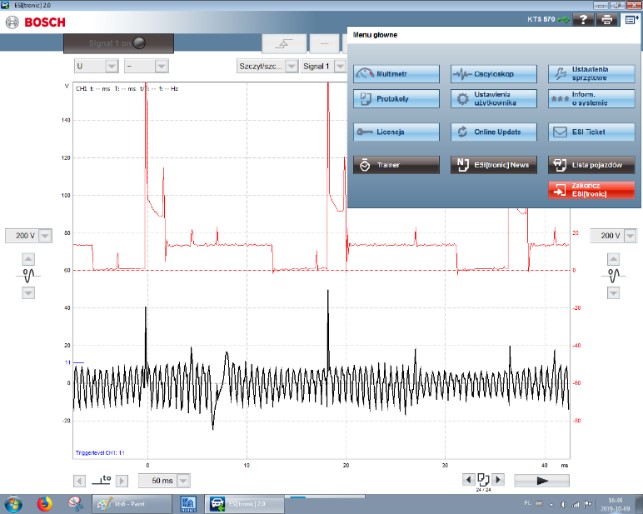643x514 pixels.
Task: Click the red Zakończ ESI[tronic] button
Action: click(590, 189)
